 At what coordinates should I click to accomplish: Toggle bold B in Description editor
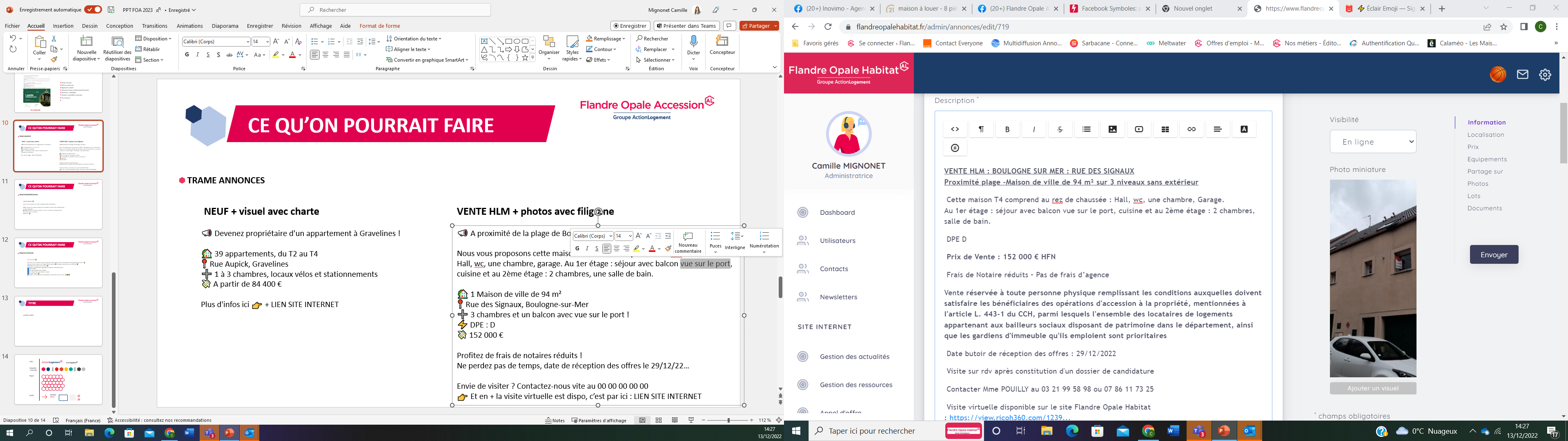1007,129
